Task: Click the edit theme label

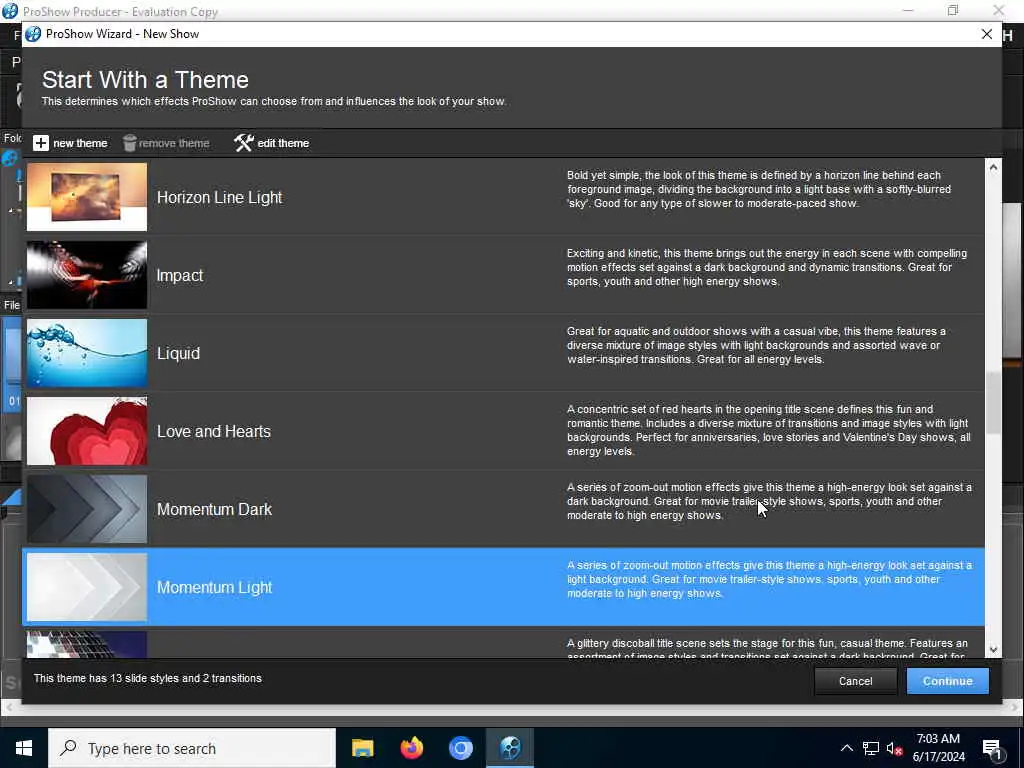Action: tap(283, 143)
